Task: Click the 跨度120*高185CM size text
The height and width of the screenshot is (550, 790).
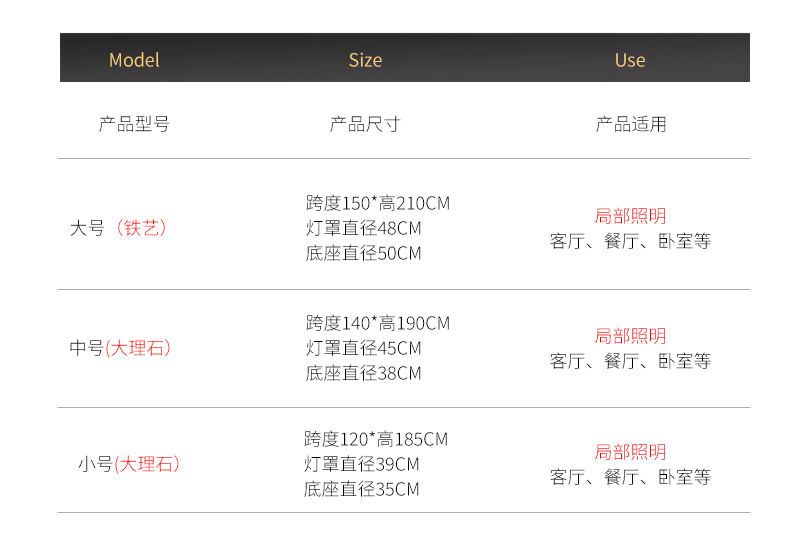Action: [376, 439]
